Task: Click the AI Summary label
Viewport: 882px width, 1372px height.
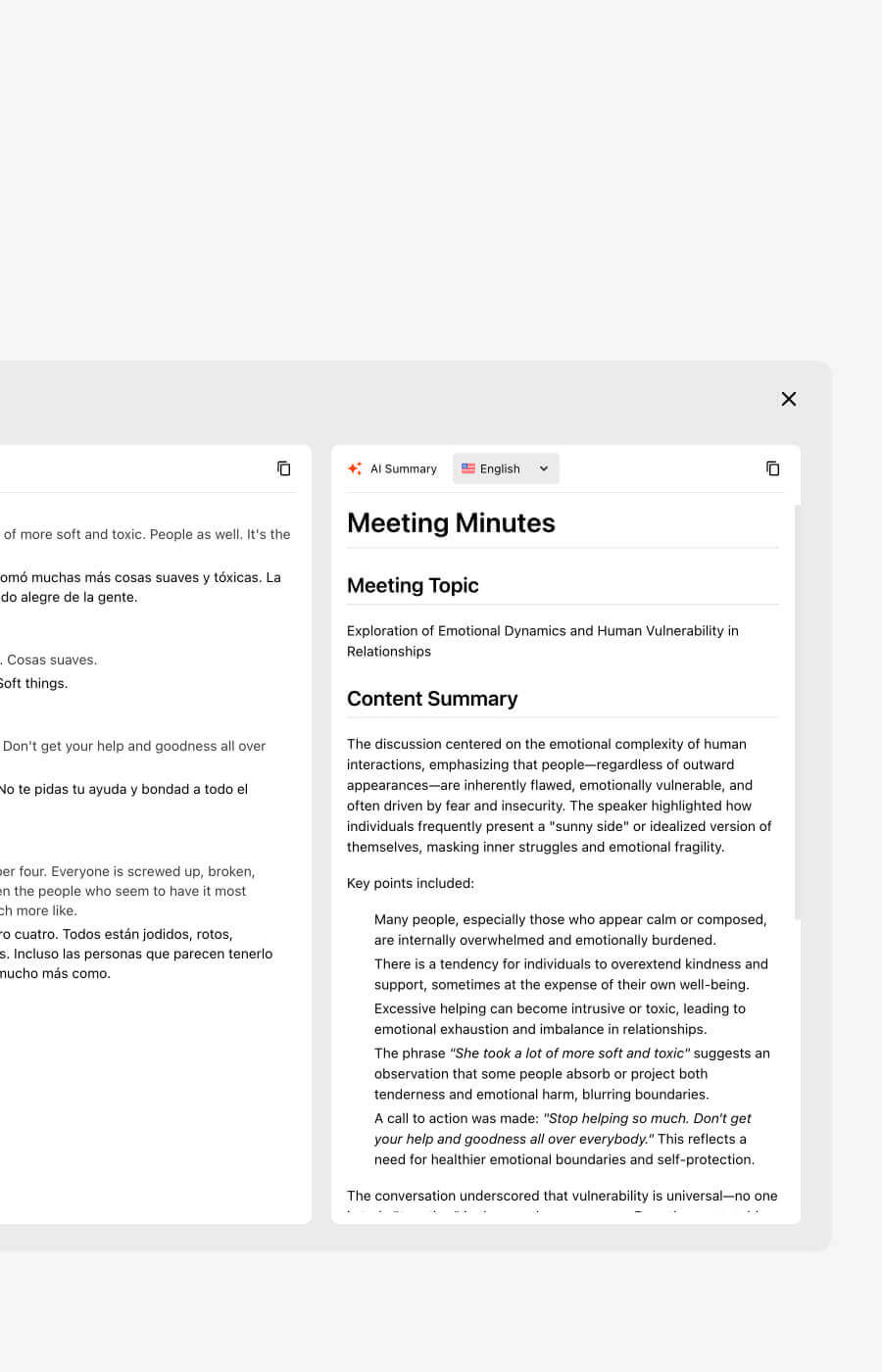Action: tap(404, 468)
